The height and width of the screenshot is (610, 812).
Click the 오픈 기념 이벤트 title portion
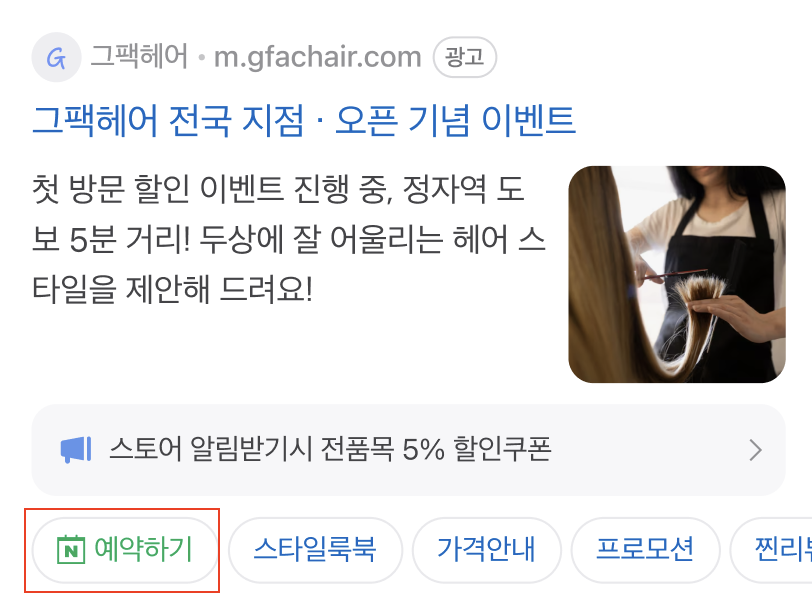pyautogui.click(x=456, y=120)
